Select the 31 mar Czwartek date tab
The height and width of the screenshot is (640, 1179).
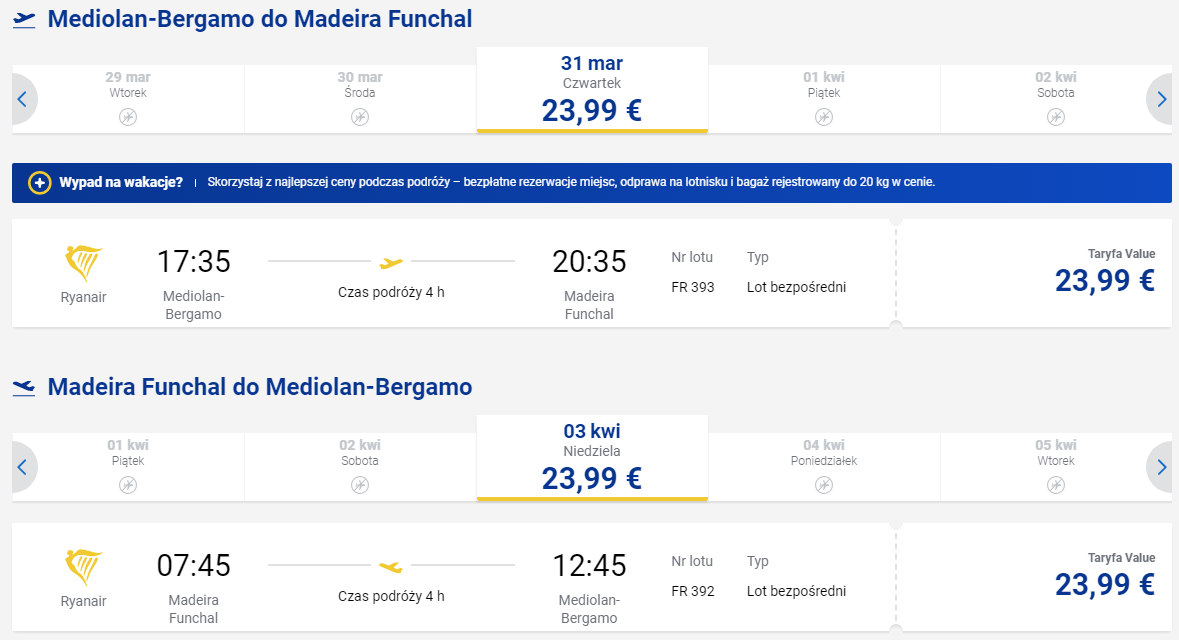(592, 90)
